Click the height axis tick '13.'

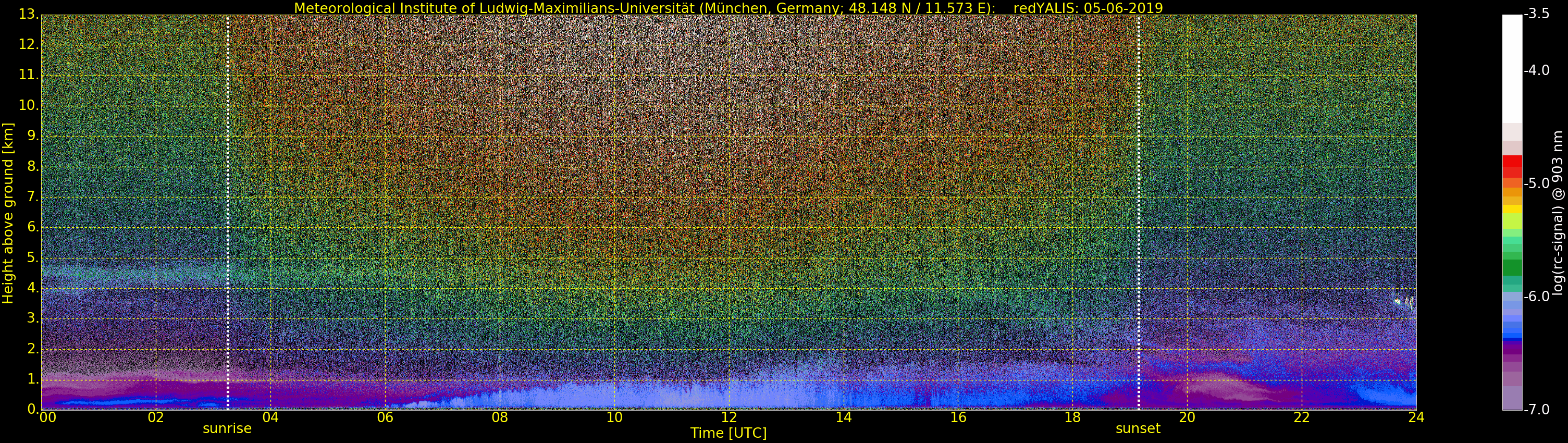click(29, 14)
